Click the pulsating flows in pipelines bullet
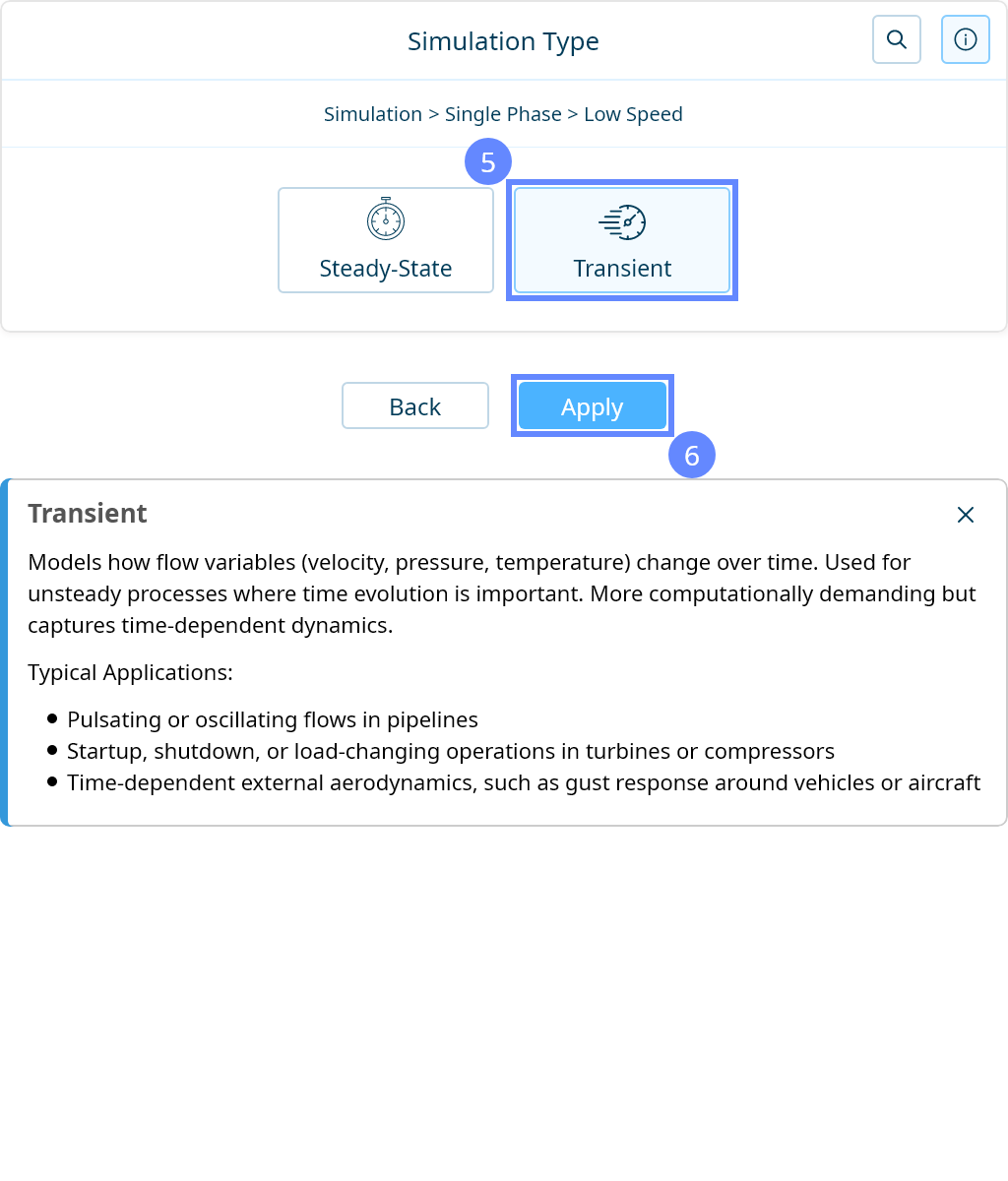This screenshot has width=1008, height=1181. (273, 719)
